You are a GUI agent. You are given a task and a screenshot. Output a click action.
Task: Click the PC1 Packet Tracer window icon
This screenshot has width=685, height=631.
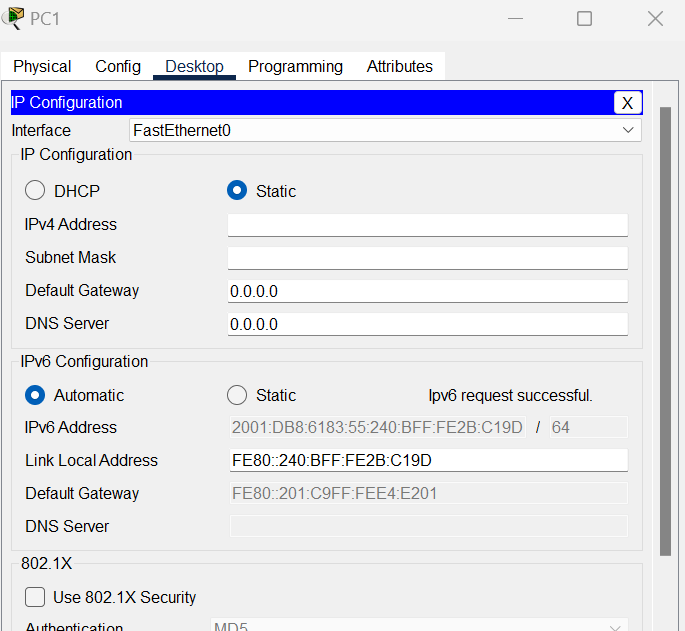pos(13,18)
